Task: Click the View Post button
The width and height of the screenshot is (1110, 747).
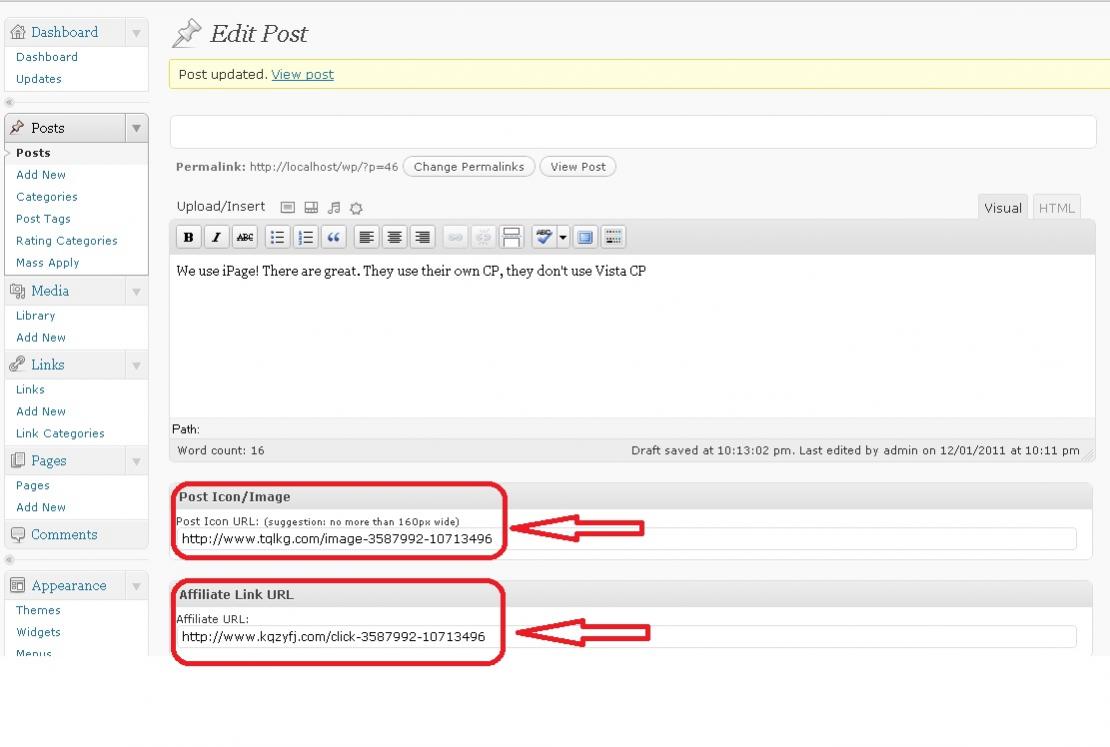Action: [578, 167]
